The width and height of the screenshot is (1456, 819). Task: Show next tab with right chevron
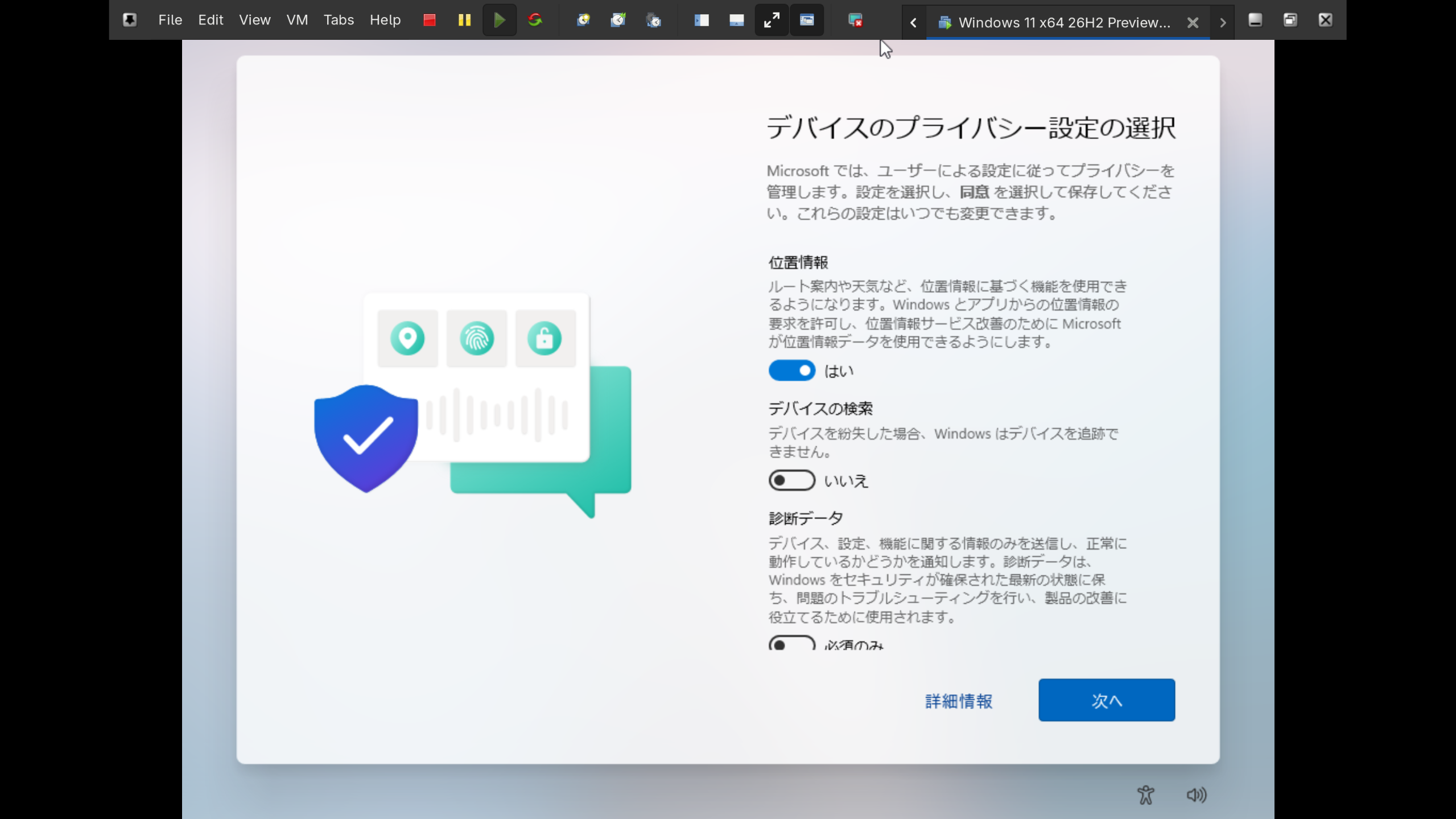pos(1222,22)
